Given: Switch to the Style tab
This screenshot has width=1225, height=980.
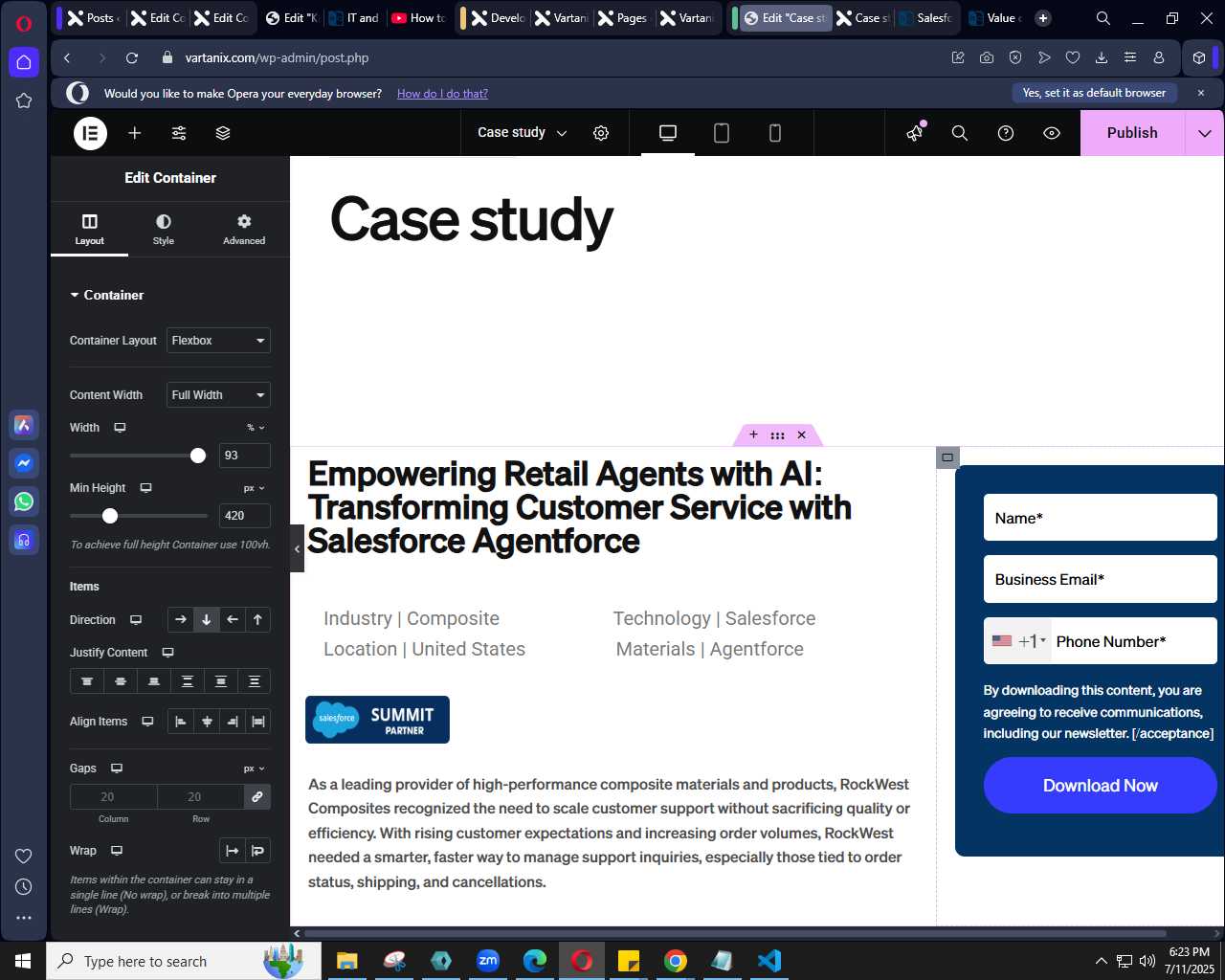Looking at the screenshot, I should (164, 230).
